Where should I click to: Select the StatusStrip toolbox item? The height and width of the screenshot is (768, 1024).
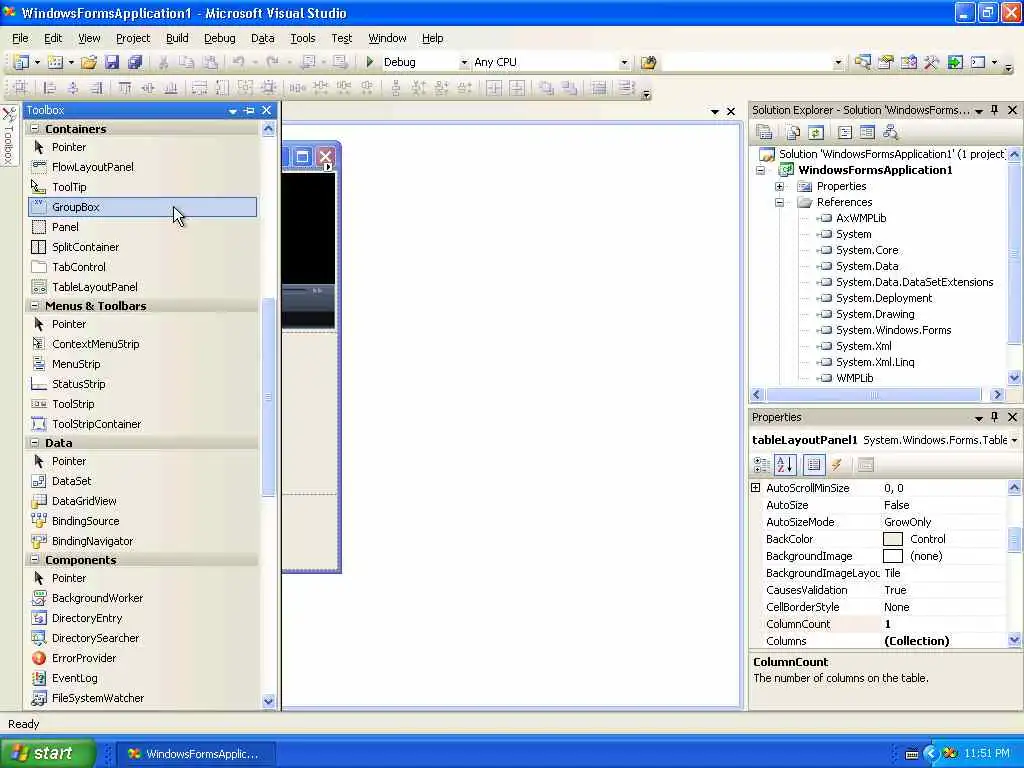(142, 384)
